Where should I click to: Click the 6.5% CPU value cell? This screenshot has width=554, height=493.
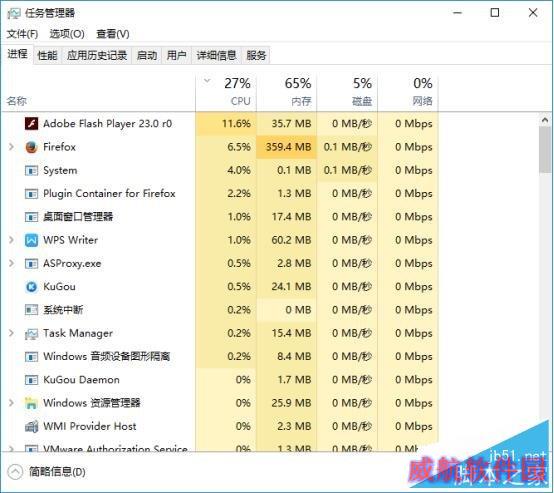tap(226, 147)
